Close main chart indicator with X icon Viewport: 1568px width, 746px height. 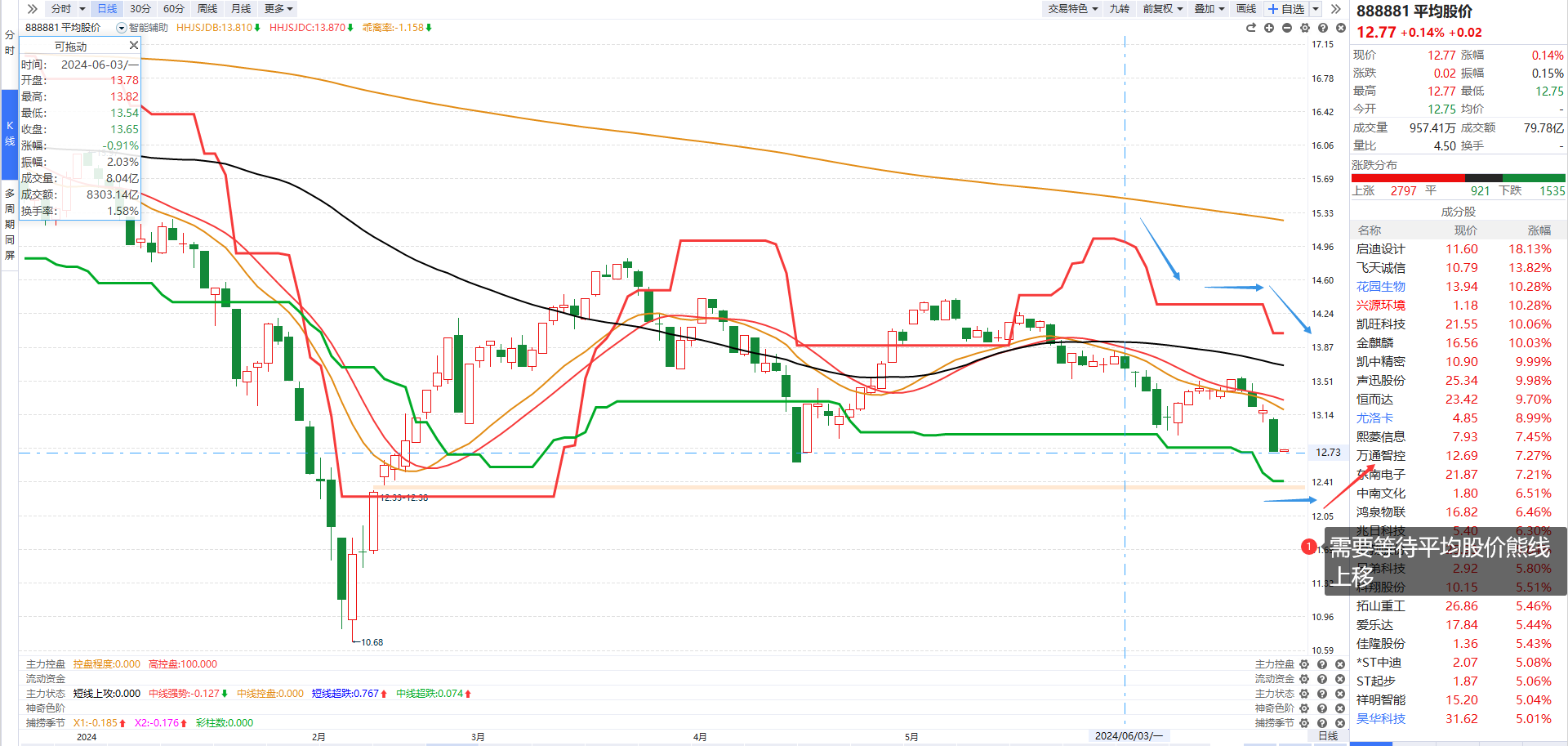click(x=1341, y=28)
